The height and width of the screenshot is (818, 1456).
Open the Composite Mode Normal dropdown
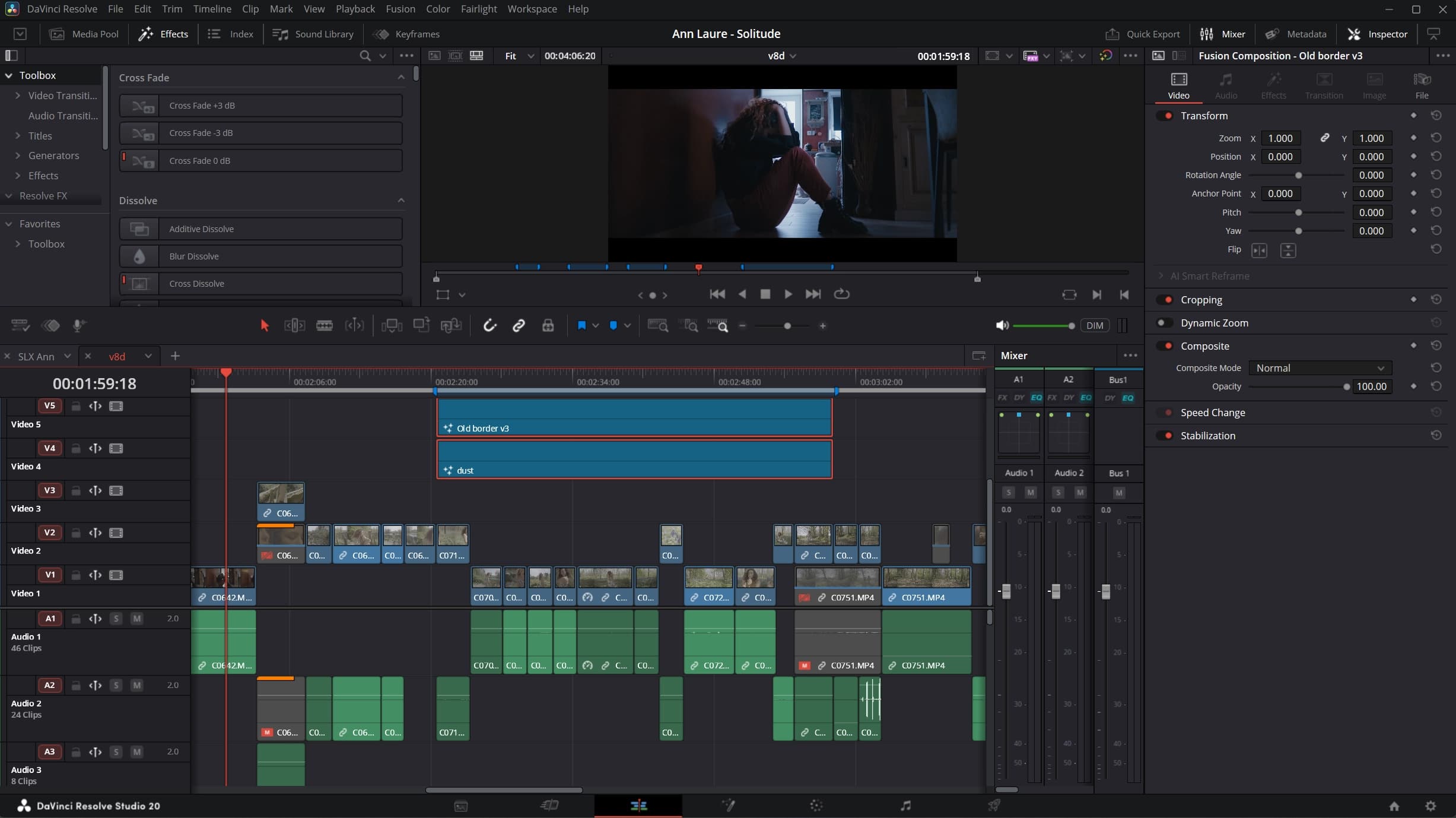click(x=1320, y=368)
